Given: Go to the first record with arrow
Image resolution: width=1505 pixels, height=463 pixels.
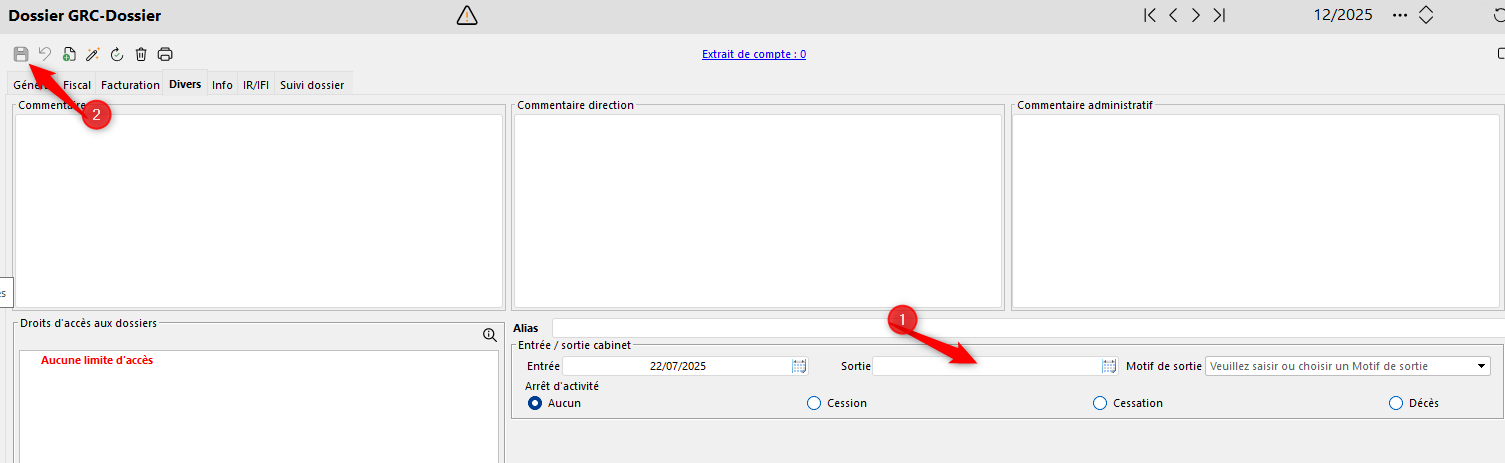Looking at the screenshot, I should 1150,15.
